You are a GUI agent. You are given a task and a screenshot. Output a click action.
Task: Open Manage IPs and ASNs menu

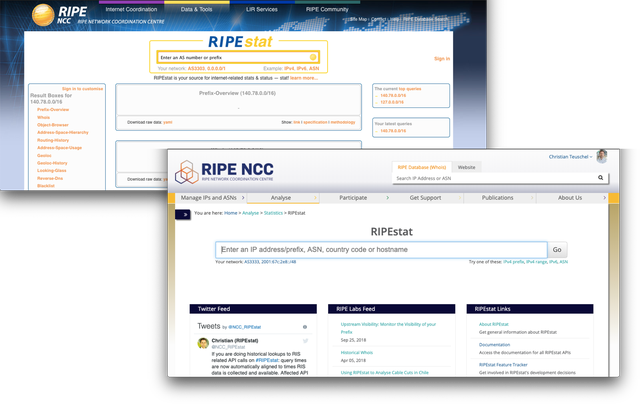click(209, 198)
